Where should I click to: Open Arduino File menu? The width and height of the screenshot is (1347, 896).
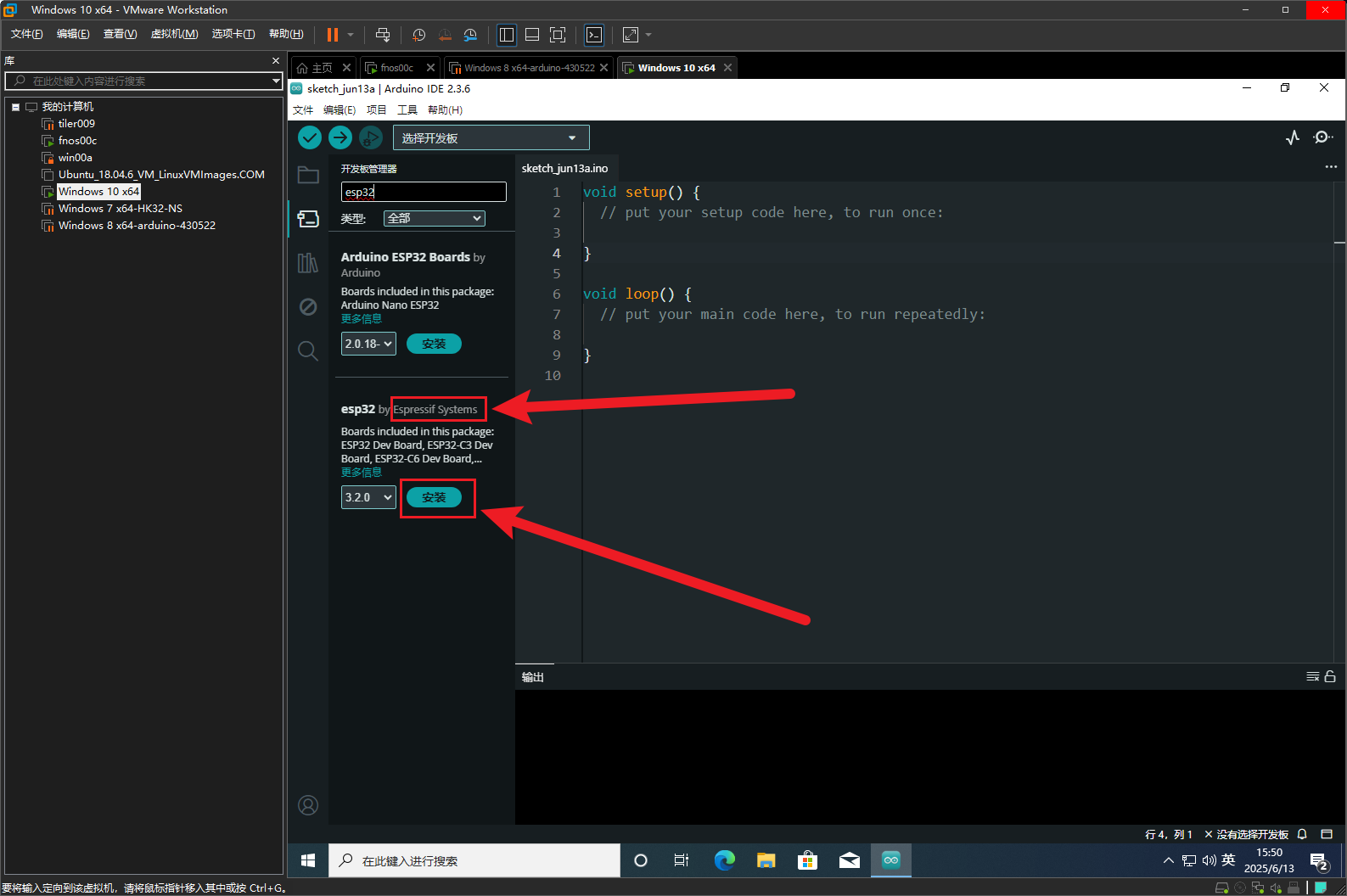303,110
